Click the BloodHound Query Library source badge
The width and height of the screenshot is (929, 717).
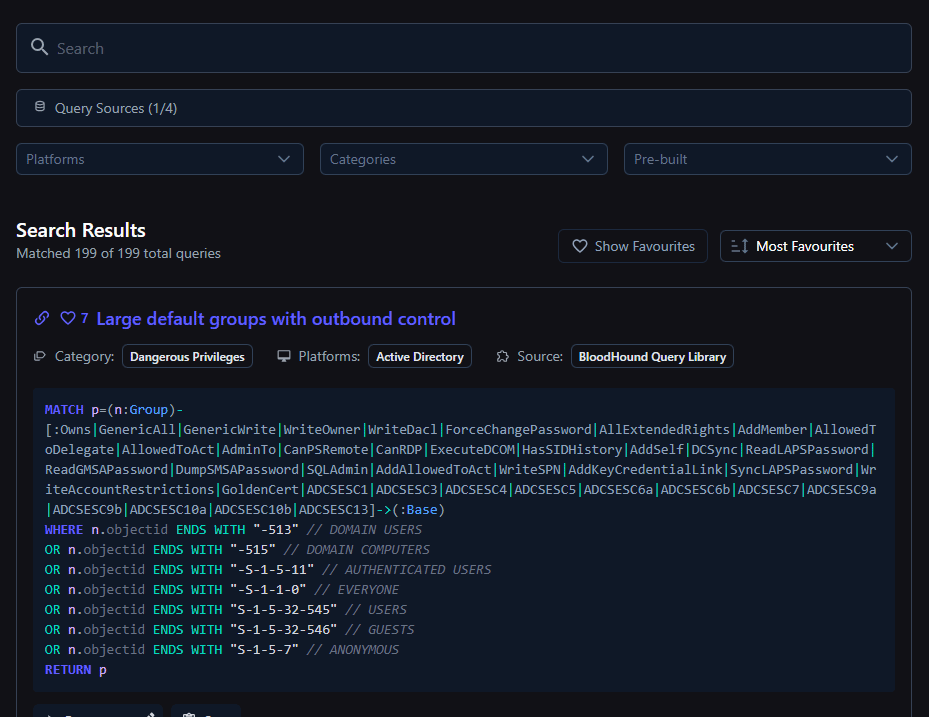tap(652, 356)
